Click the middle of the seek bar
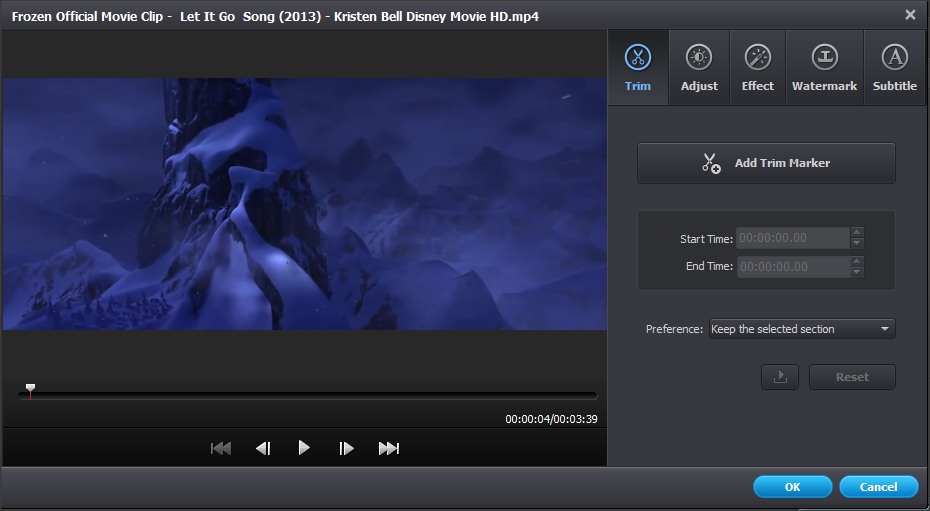This screenshot has width=930, height=511. [308, 395]
